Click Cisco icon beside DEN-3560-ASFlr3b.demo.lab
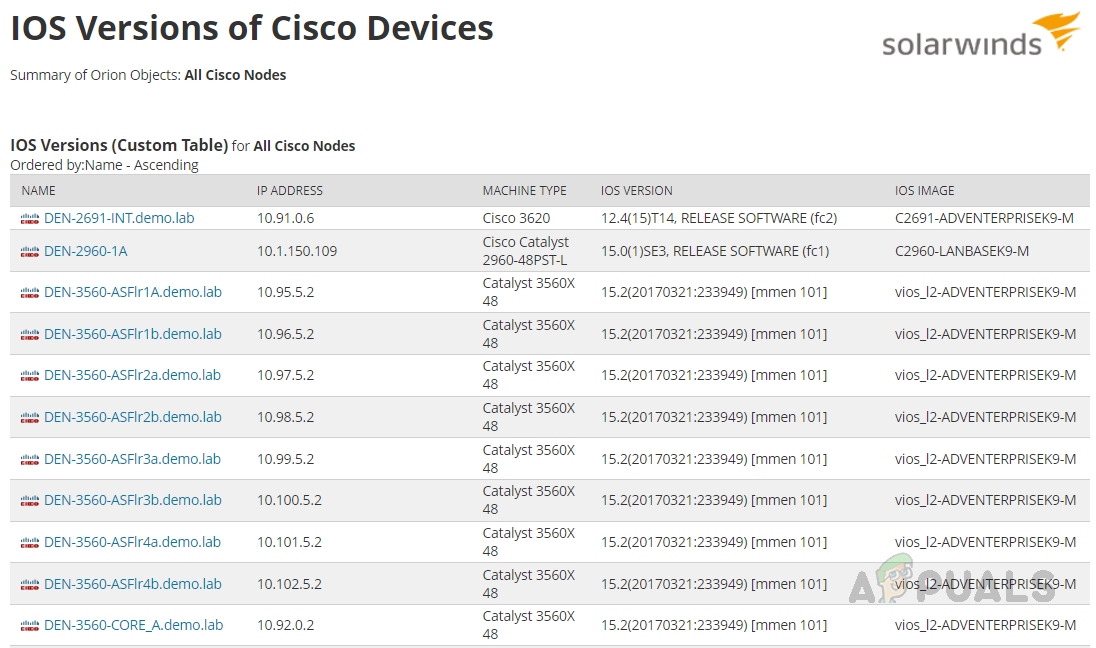1096x648 pixels. click(30, 501)
